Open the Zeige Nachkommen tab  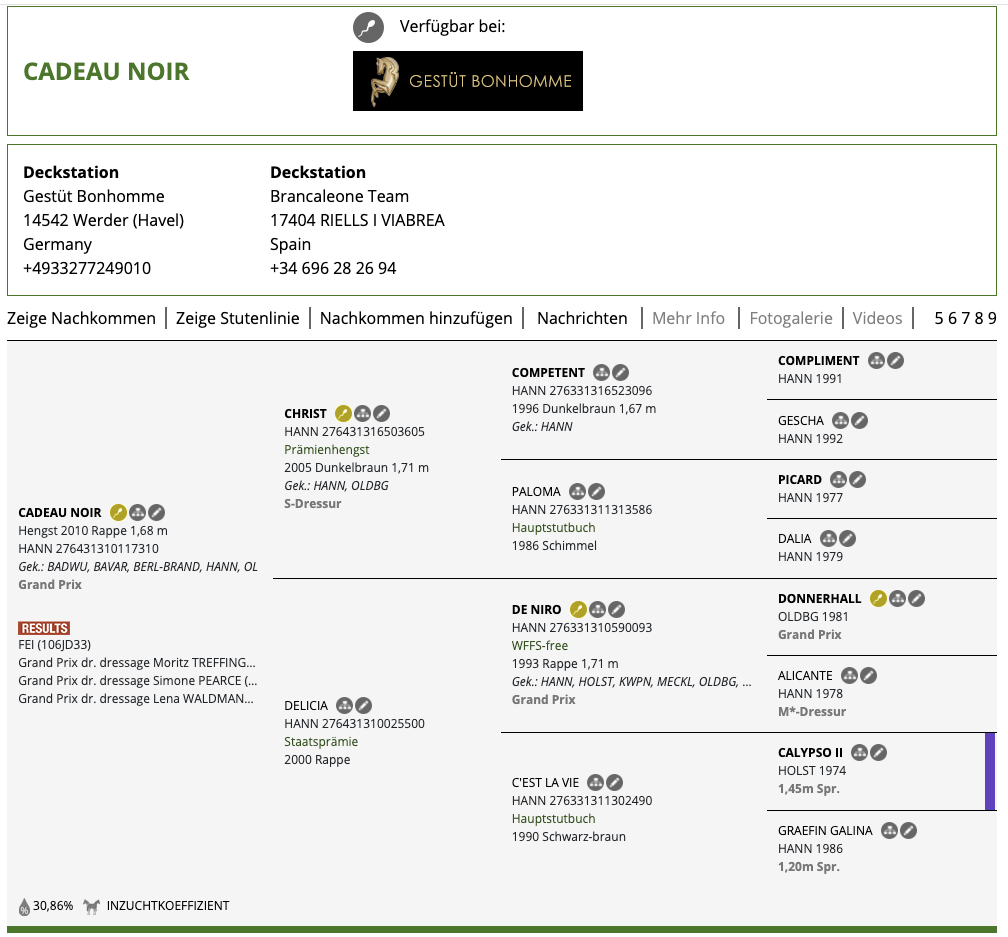[81, 318]
